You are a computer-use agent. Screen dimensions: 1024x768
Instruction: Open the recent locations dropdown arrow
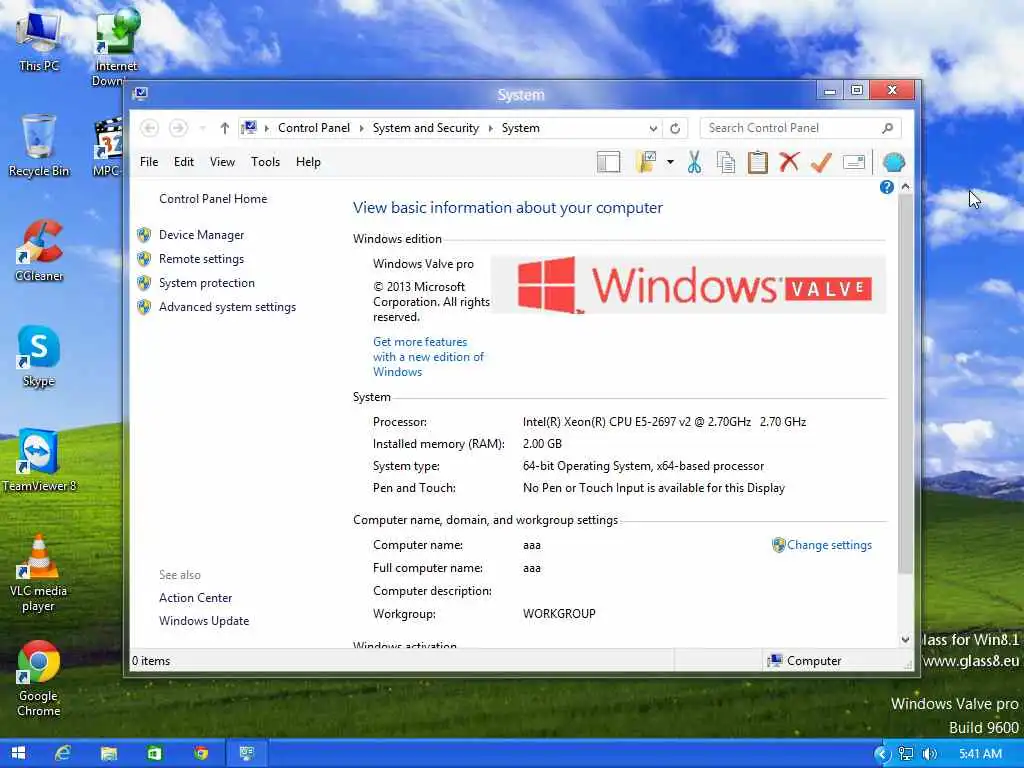pyautogui.click(x=202, y=128)
